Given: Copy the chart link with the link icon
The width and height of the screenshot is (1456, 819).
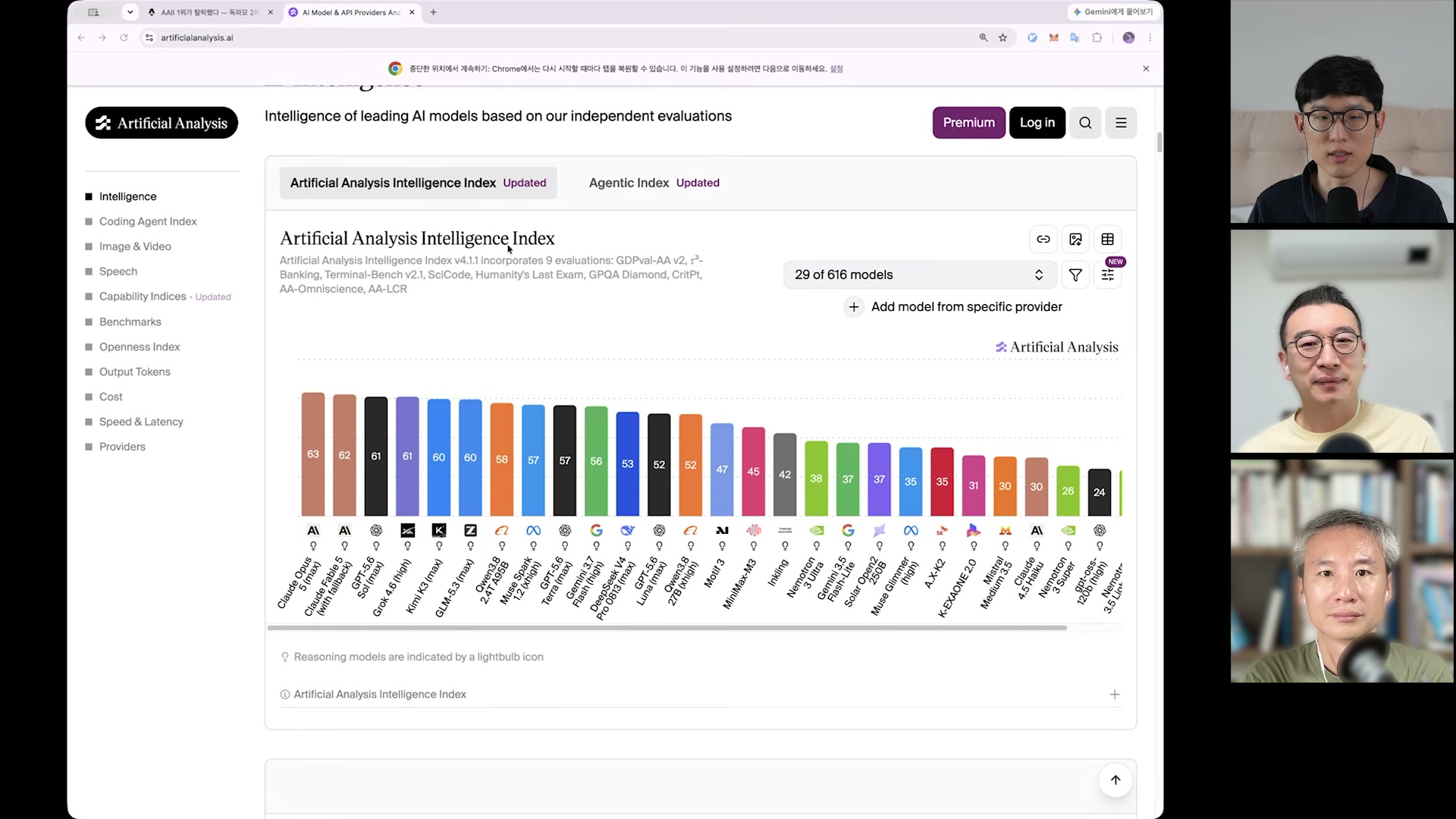Looking at the screenshot, I should (x=1043, y=240).
